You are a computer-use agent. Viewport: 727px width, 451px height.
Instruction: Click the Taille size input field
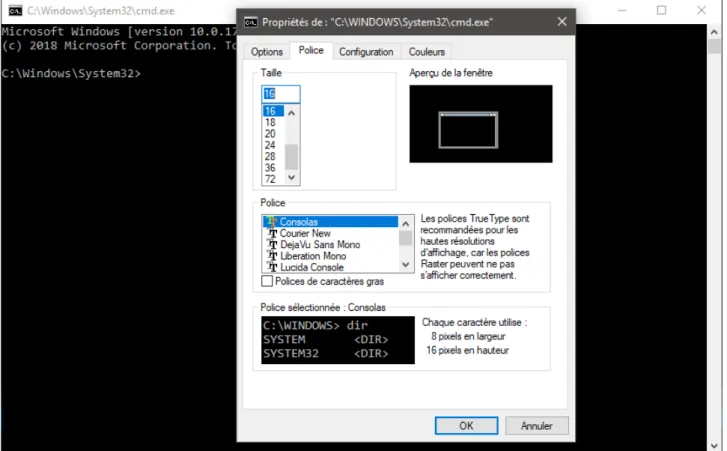coord(281,94)
